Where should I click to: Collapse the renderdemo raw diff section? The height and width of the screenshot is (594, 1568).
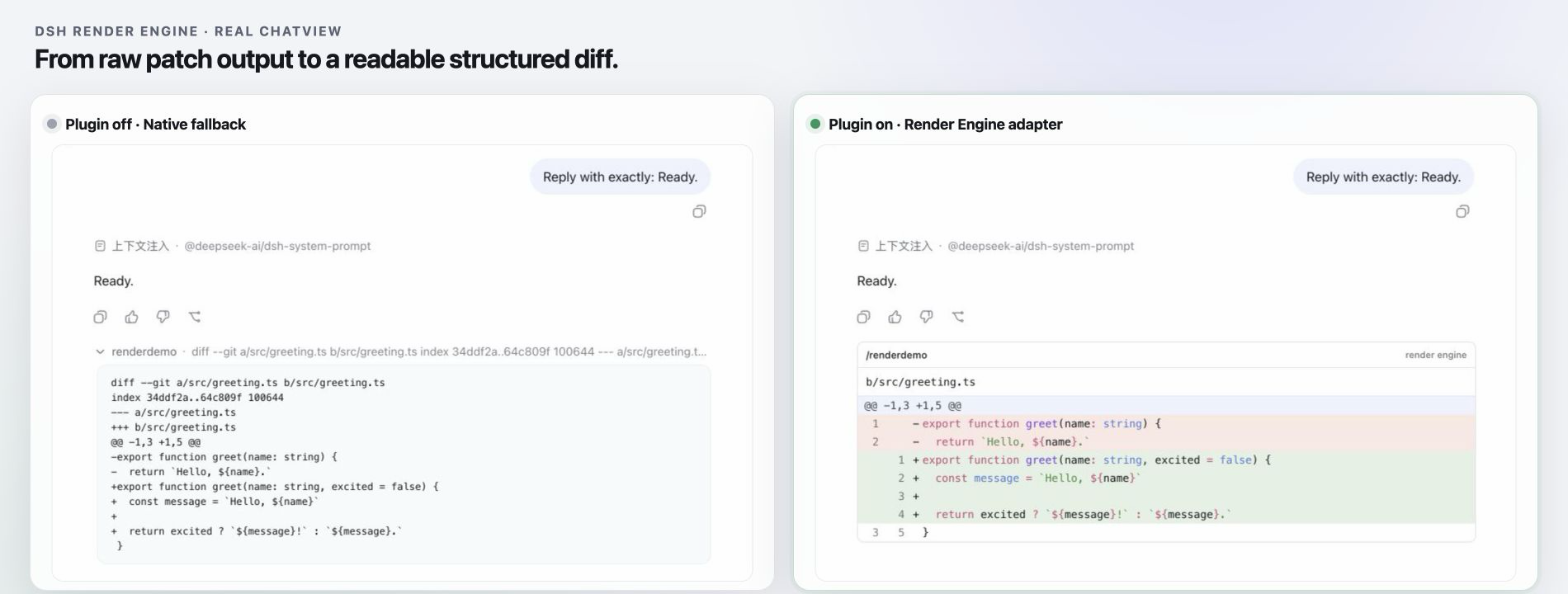pyautogui.click(x=100, y=351)
